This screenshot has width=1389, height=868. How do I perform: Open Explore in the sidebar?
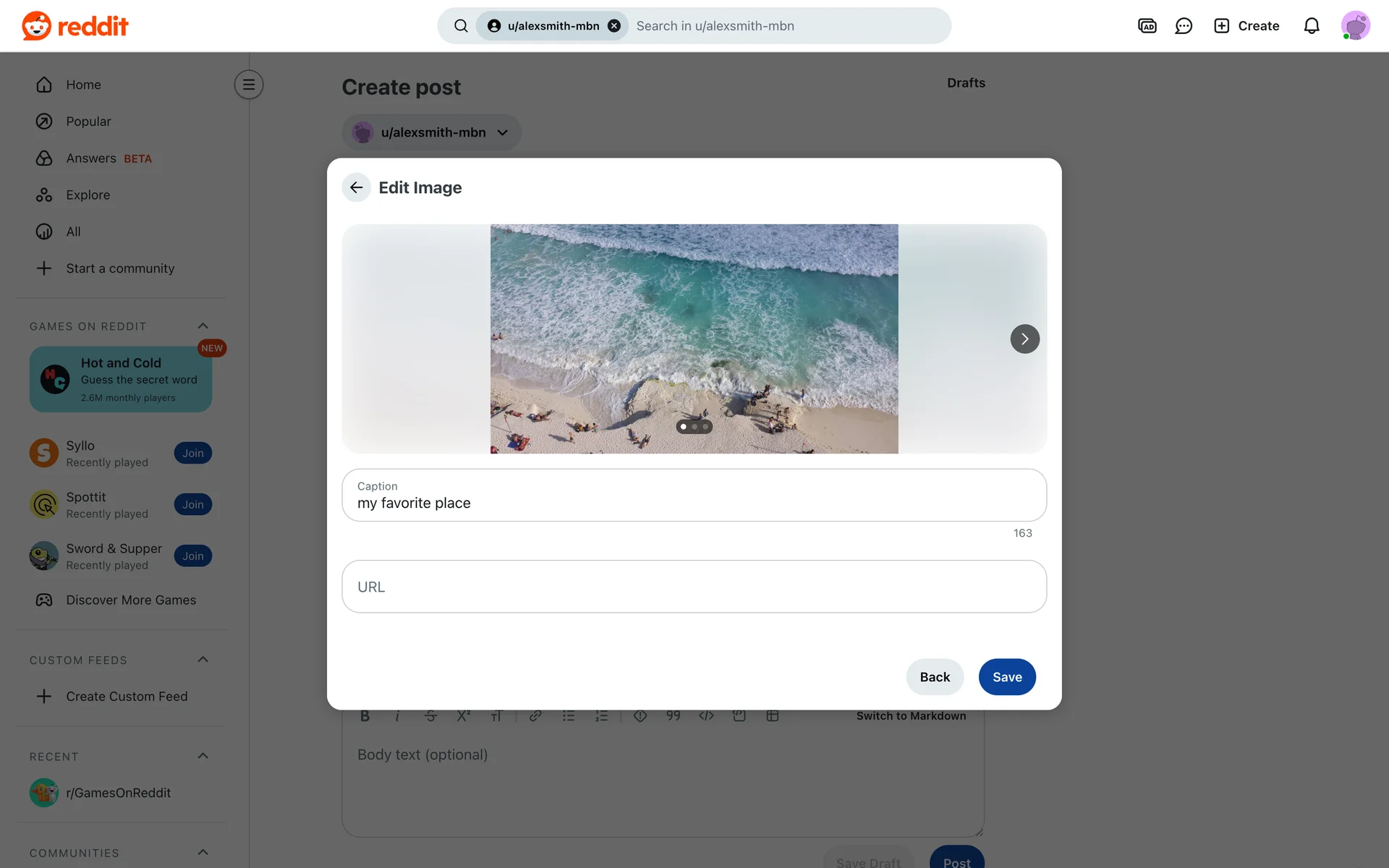click(88, 195)
